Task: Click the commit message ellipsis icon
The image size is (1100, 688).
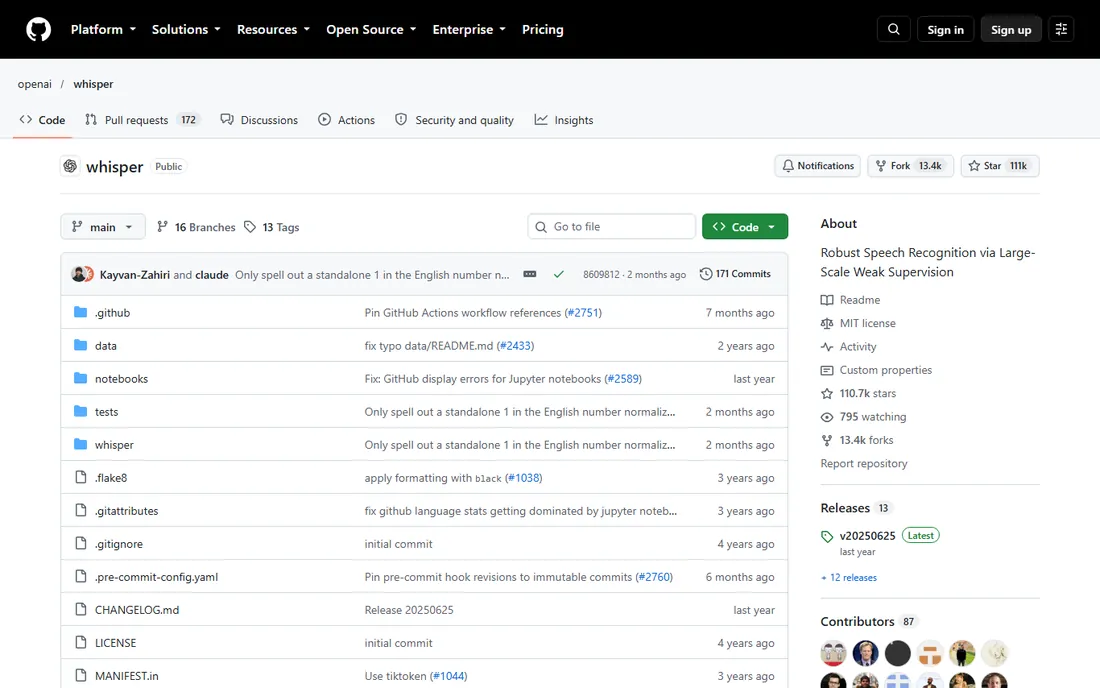Action: pos(530,274)
